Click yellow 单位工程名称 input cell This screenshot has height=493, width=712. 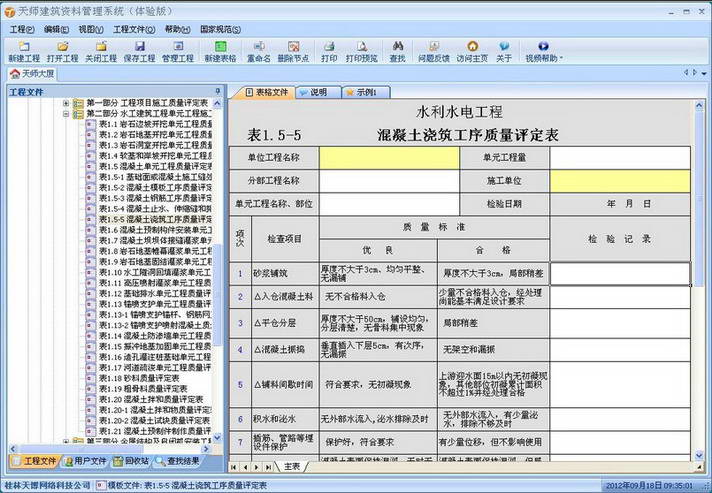[x=389, y=158]
